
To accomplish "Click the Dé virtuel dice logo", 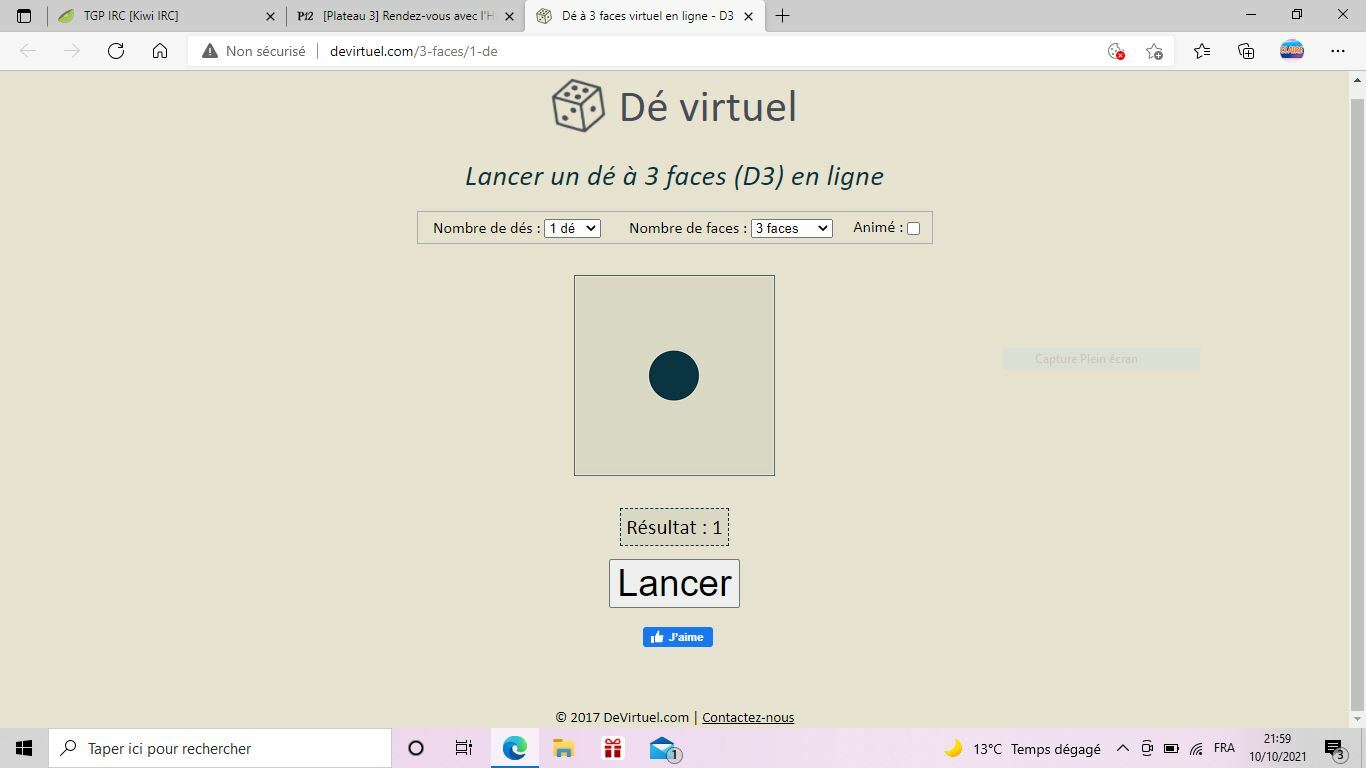I will pyautogui.click(x=578, y=106).
